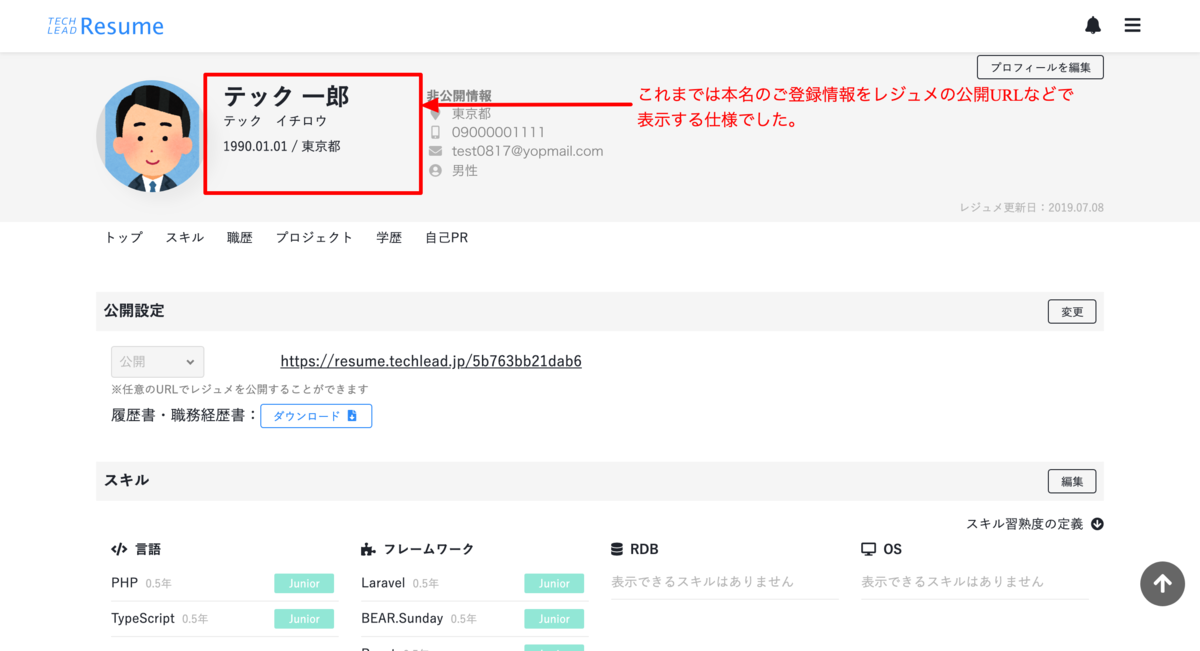Click the download file icon in ダウンロード

(352, 416)
